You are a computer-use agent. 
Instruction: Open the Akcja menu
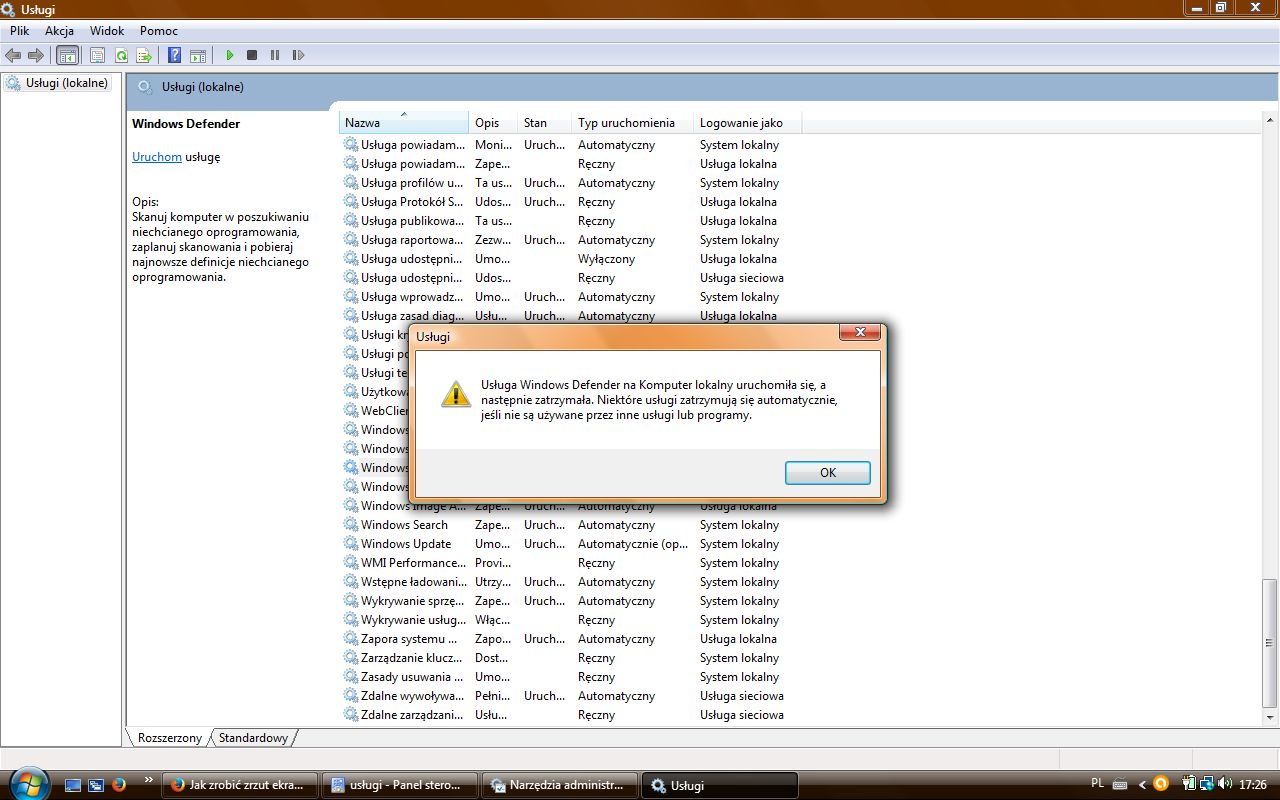59,31
